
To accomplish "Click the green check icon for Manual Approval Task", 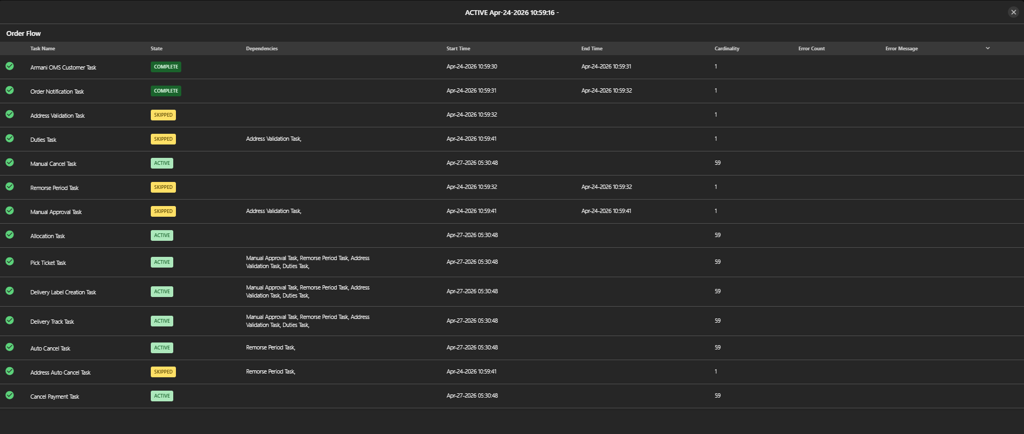I will point(10,211).
